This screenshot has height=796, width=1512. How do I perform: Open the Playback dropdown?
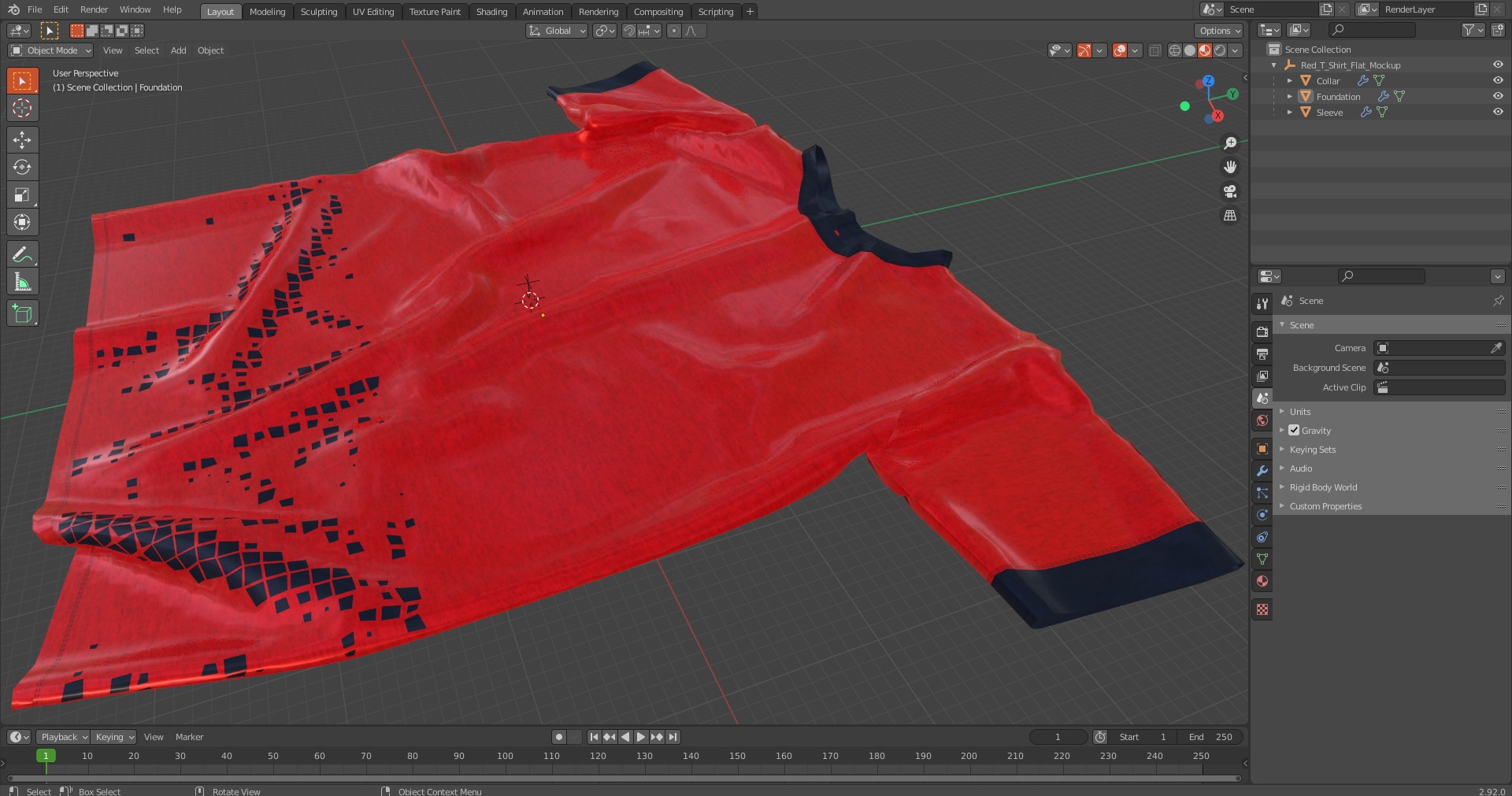(x=63, y=737)
